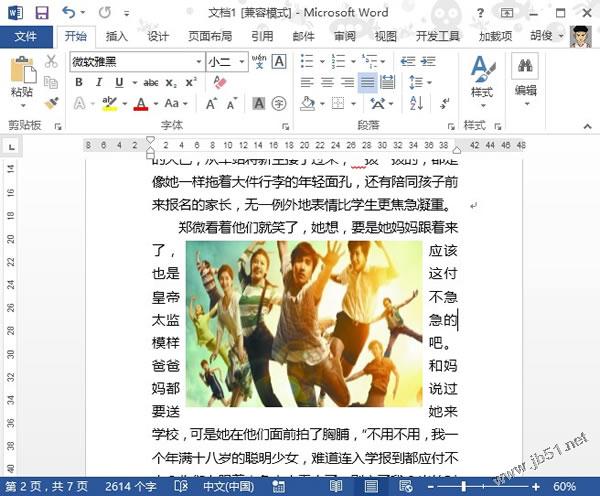Switch to the 页面布局 tab
The height and width of the screenshot is (496, 600).
pyautogui.click(x=210, y=36)
